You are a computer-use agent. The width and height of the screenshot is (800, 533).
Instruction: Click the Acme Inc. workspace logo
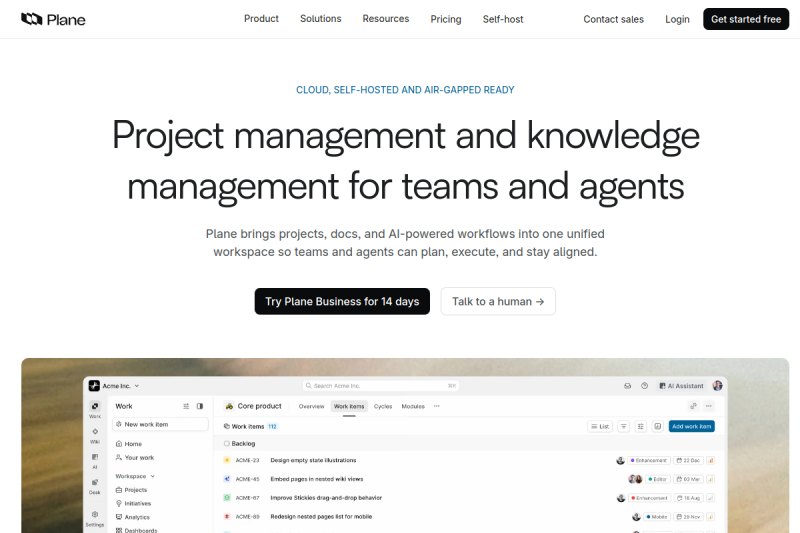pyautogui.click(x=94, y=386)
